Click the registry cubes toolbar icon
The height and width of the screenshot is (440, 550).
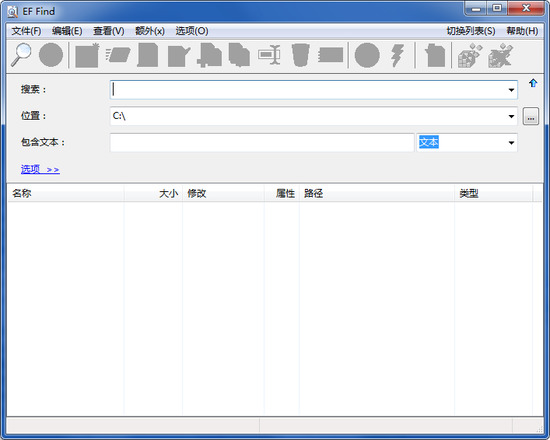pyautogui.click(x=470, y=55)
